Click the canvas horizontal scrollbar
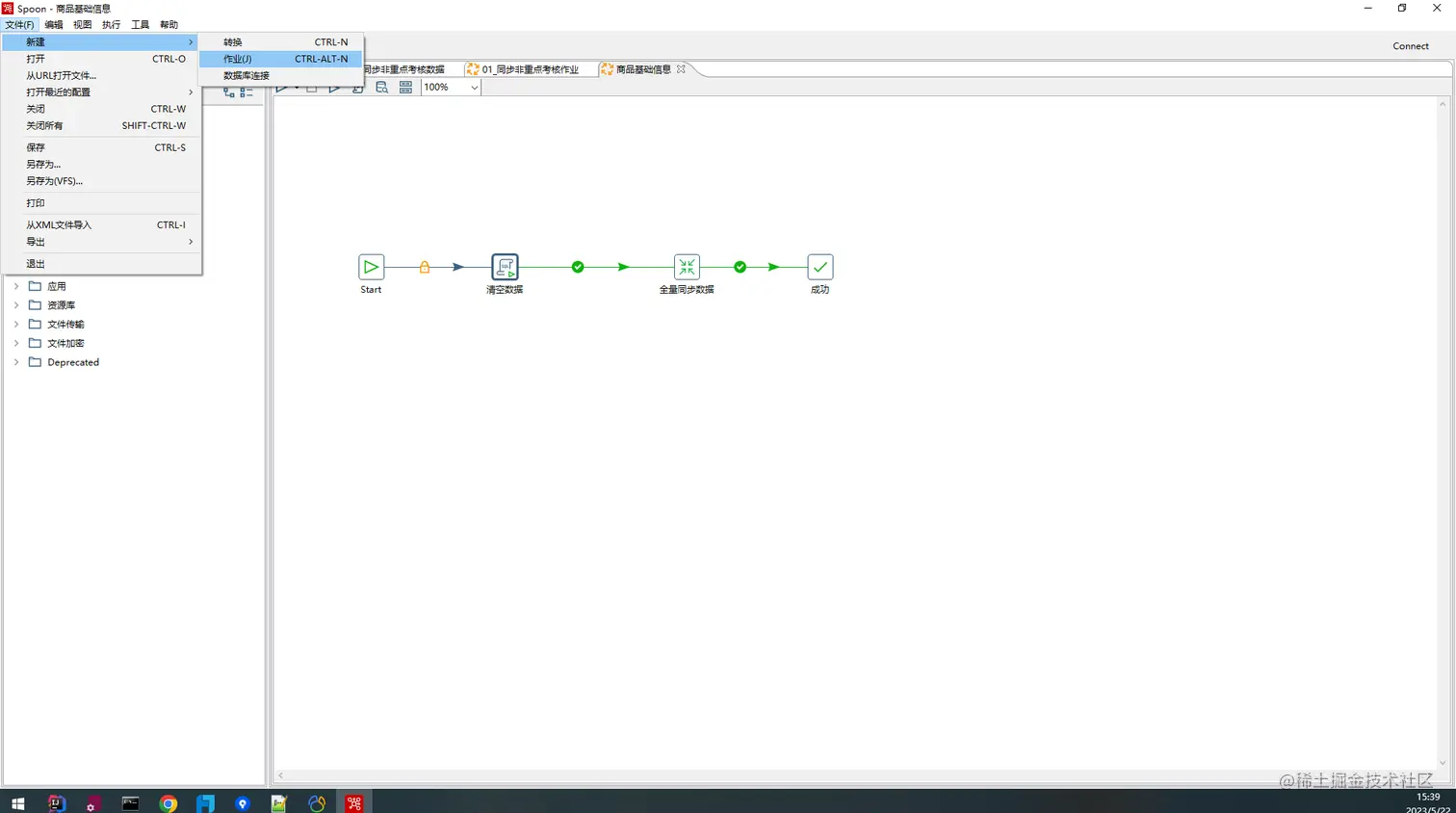This screenshot has width=1456, height=813. coord(855,775)
